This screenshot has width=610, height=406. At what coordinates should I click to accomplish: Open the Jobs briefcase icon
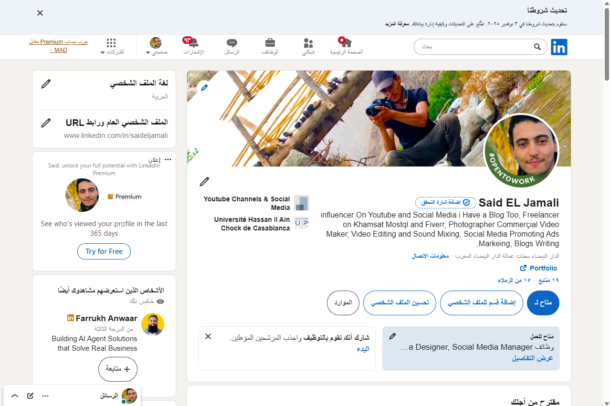(270, 42)
